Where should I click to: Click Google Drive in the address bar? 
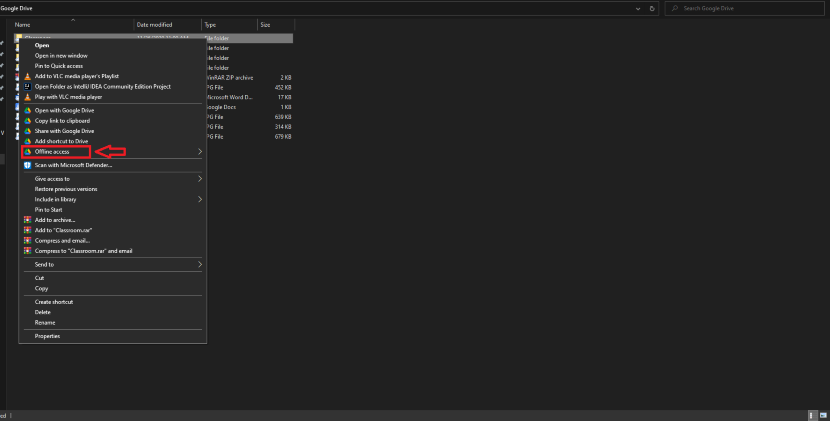16,8
